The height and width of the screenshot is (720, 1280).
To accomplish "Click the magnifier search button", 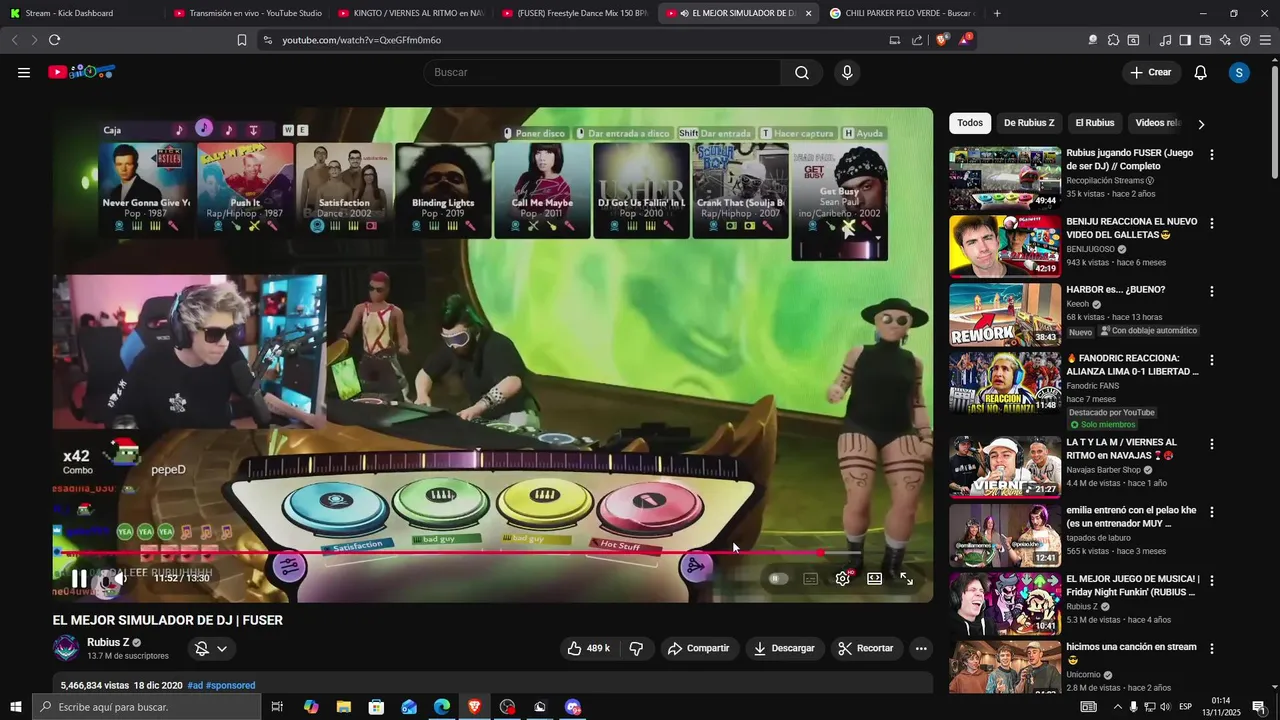I will pos(802,72).
